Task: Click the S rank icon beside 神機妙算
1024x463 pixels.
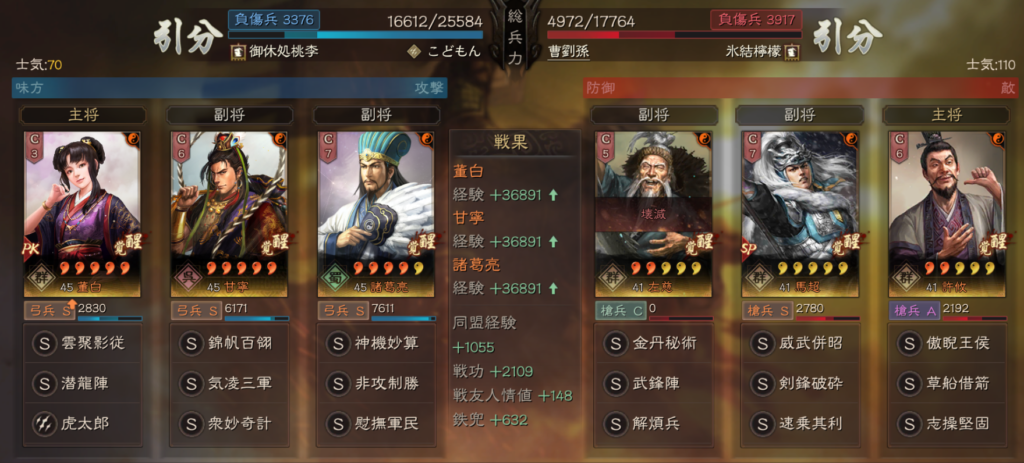Action: pos(338,343)
